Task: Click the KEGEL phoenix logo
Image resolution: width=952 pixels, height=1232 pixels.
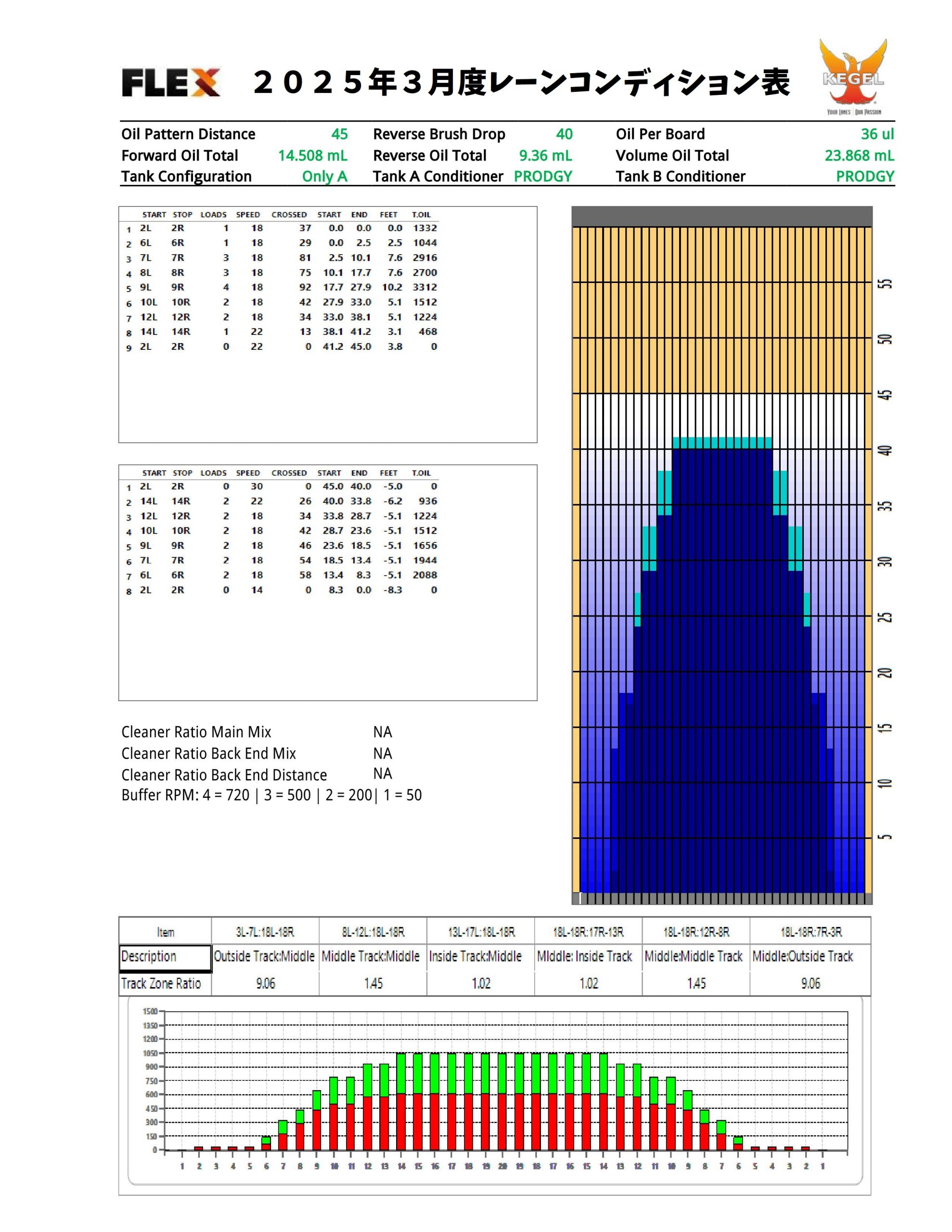Action: [853, 77]
